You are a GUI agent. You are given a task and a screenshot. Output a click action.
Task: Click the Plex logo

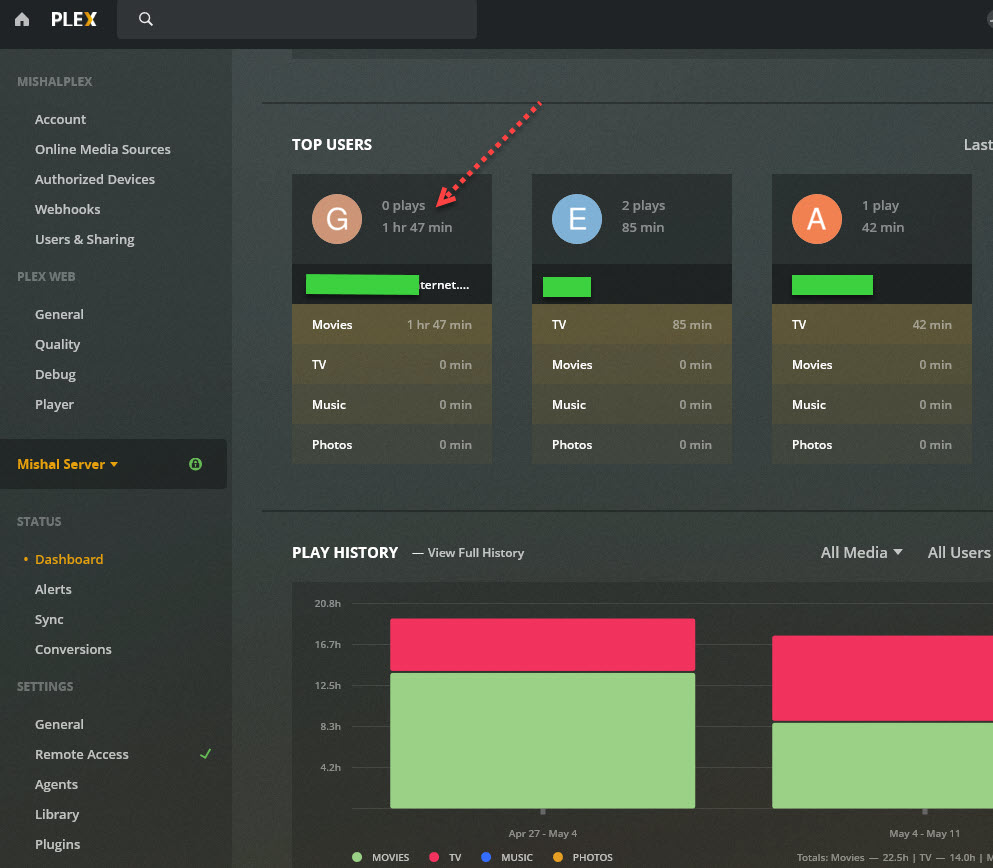[x=73, y=20]
